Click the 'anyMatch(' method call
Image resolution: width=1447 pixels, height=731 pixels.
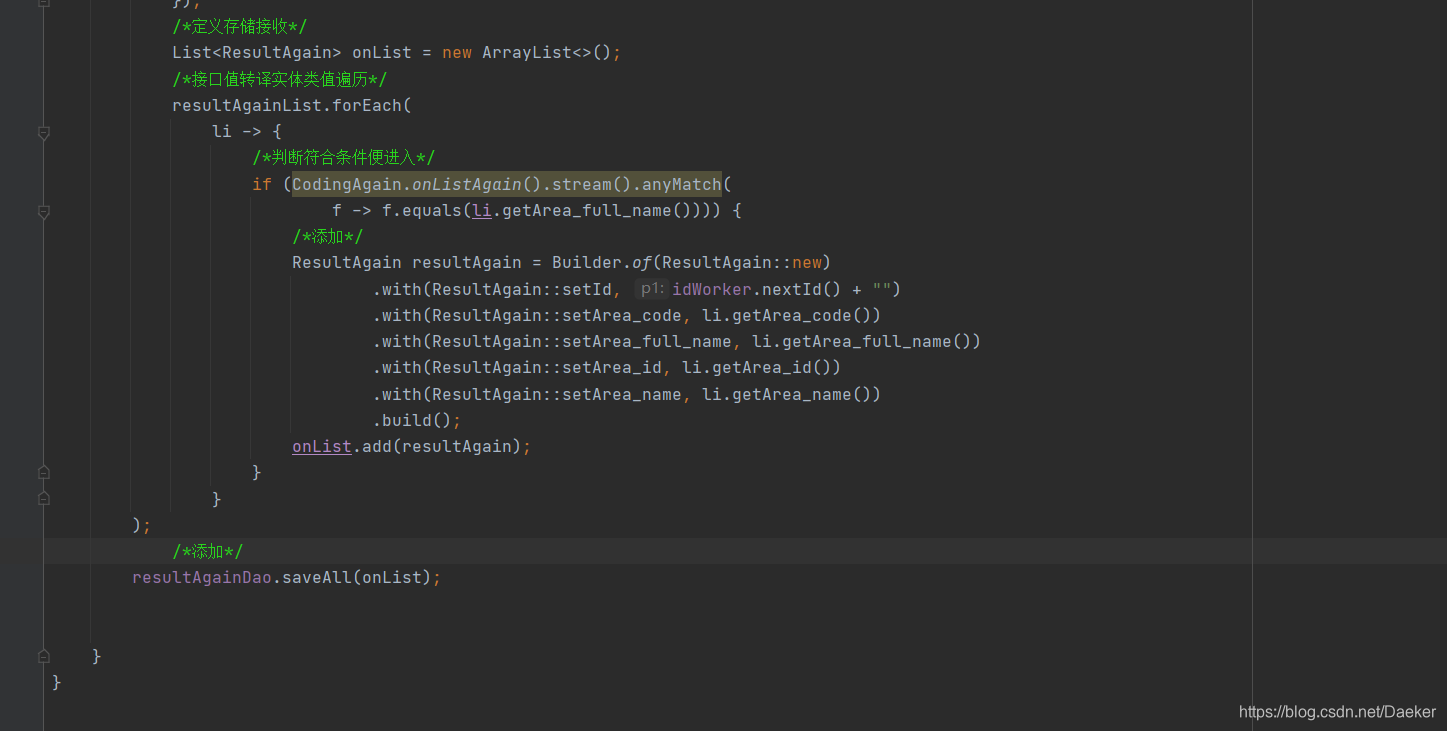pyautogui.click(x=687, y=184)
